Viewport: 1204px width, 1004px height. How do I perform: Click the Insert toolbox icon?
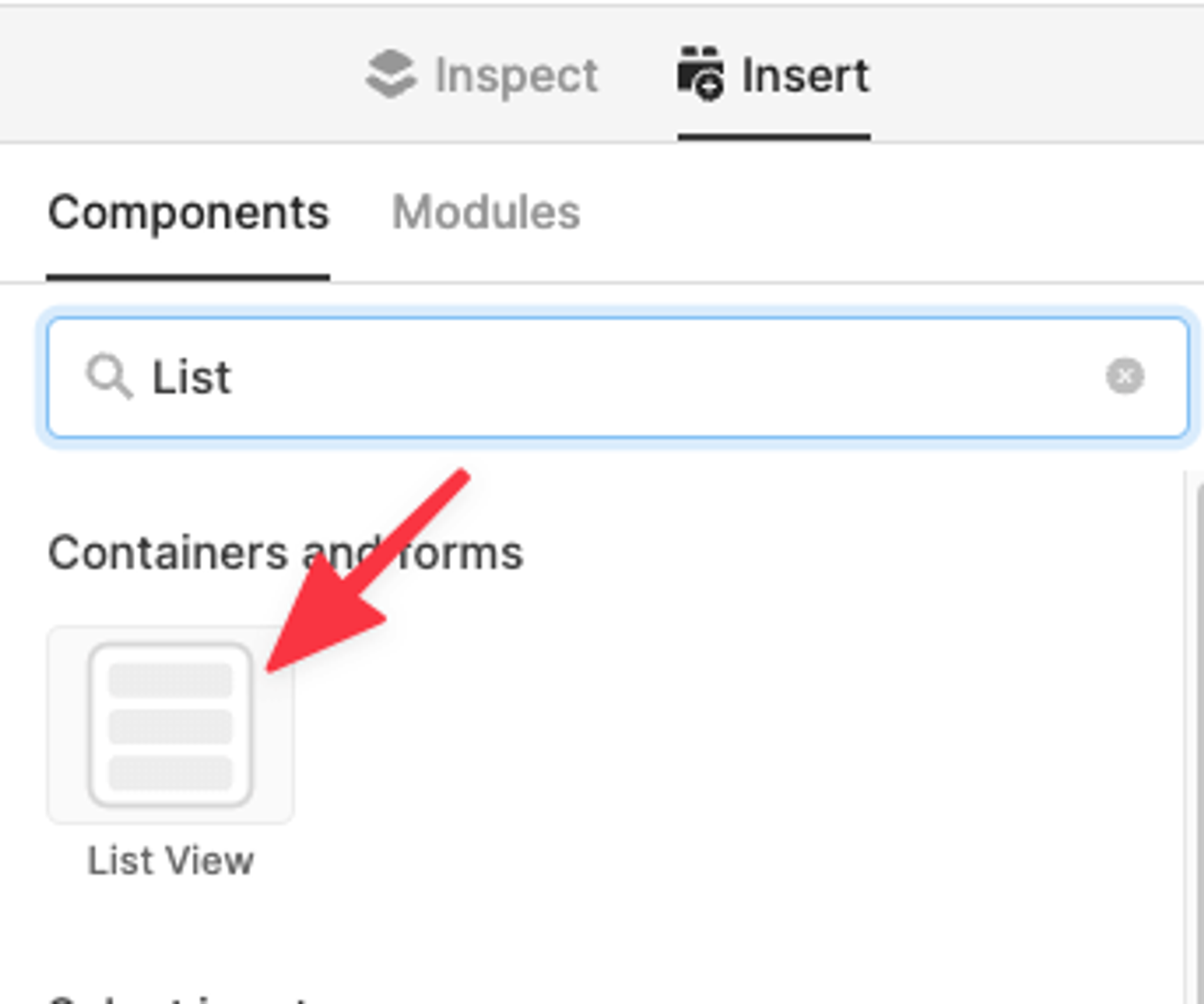(x=700, y=74)
